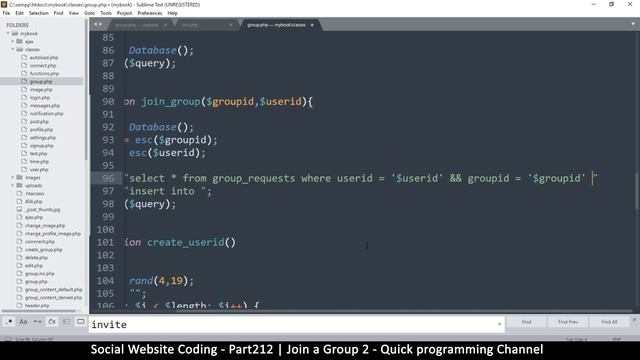Screen dimensions: 640x360
Task: Open the Goto menu
Action: (x=89, y=13)
